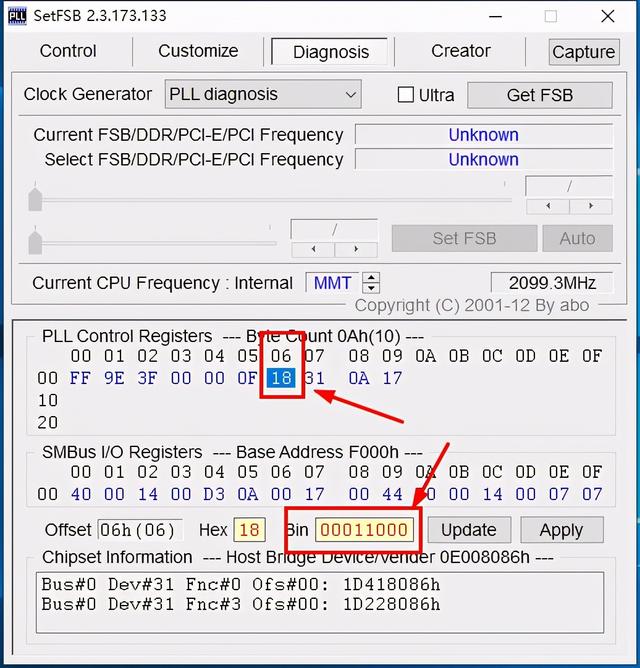
Task: Select SMBus register value 17 at column 07
Action: coord(314,494)
